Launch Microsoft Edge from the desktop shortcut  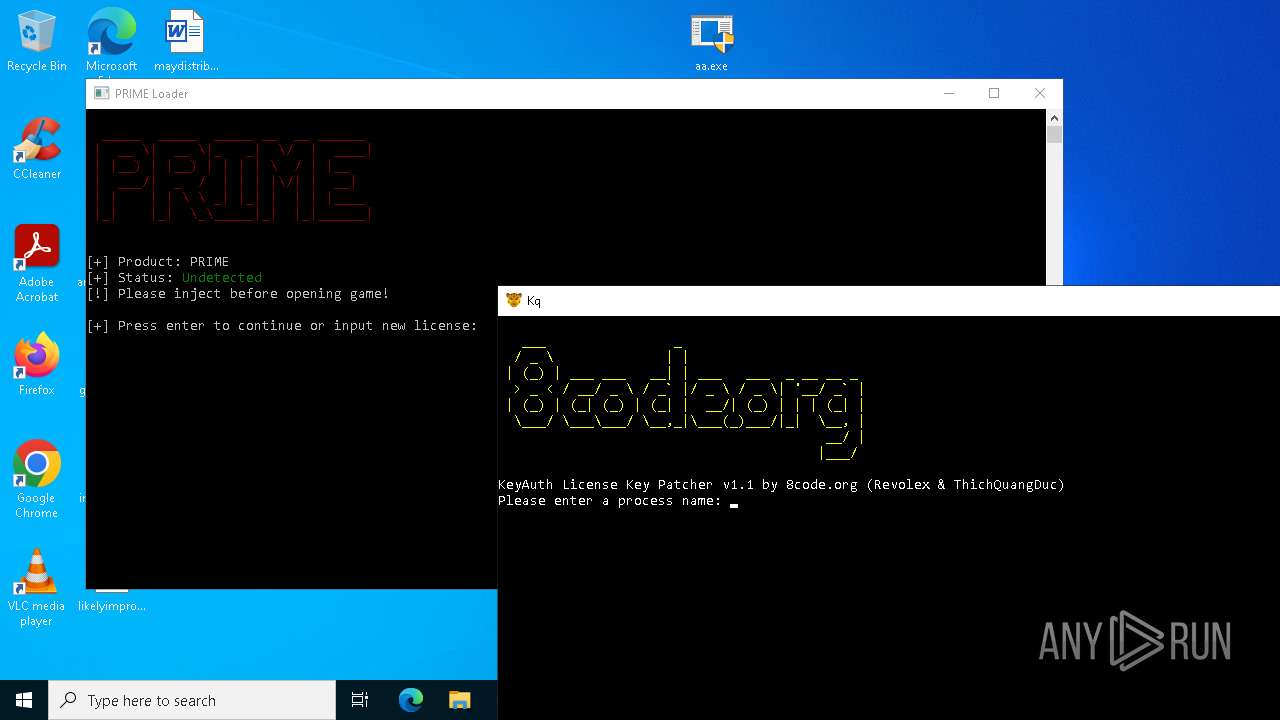[x=111, y=41]
